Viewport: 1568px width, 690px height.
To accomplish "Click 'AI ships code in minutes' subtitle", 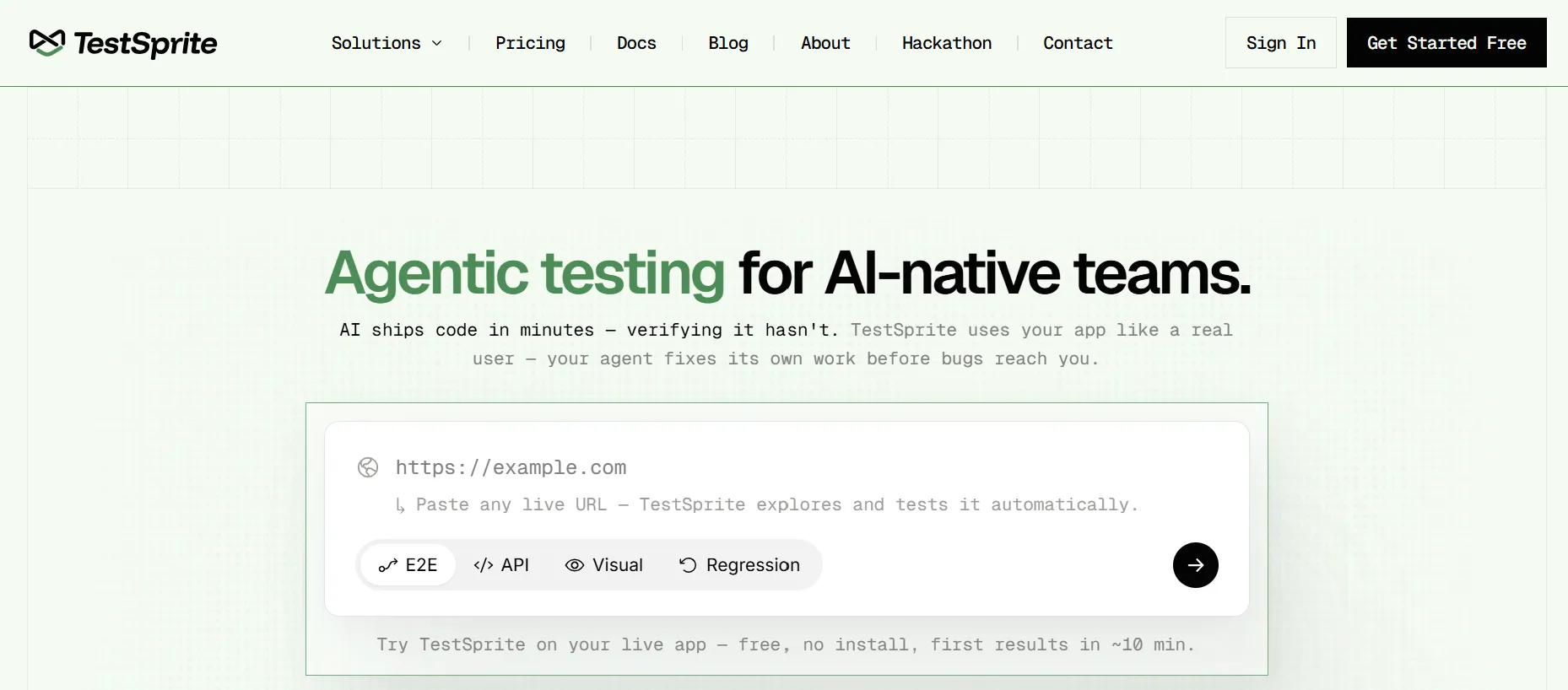I will (467, 330).
